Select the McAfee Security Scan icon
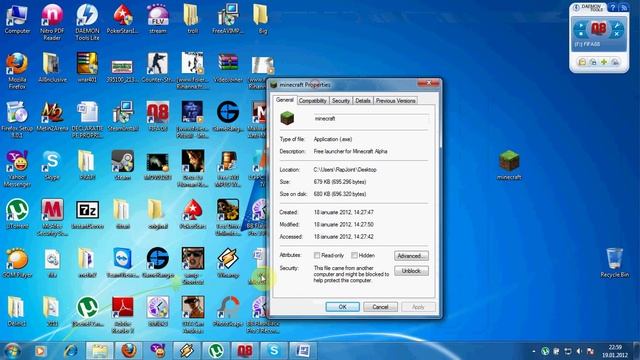The image size is (640, 360). 52,217
